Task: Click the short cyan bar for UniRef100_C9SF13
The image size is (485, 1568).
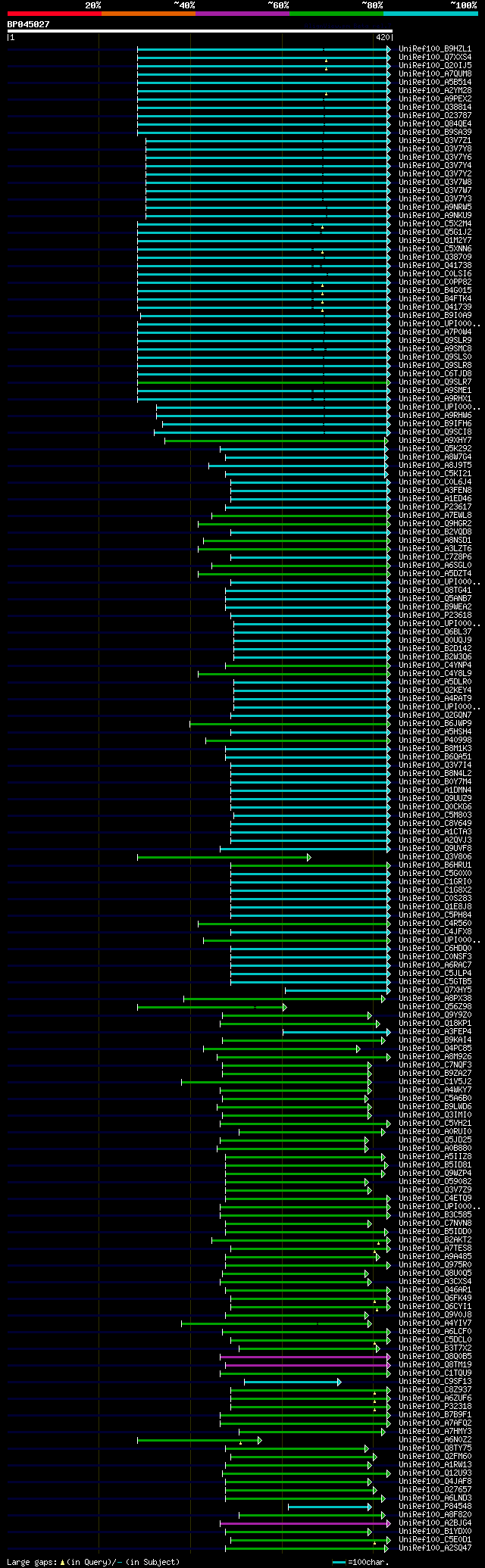Action: pyautogui.click(x=293, y=1382)
